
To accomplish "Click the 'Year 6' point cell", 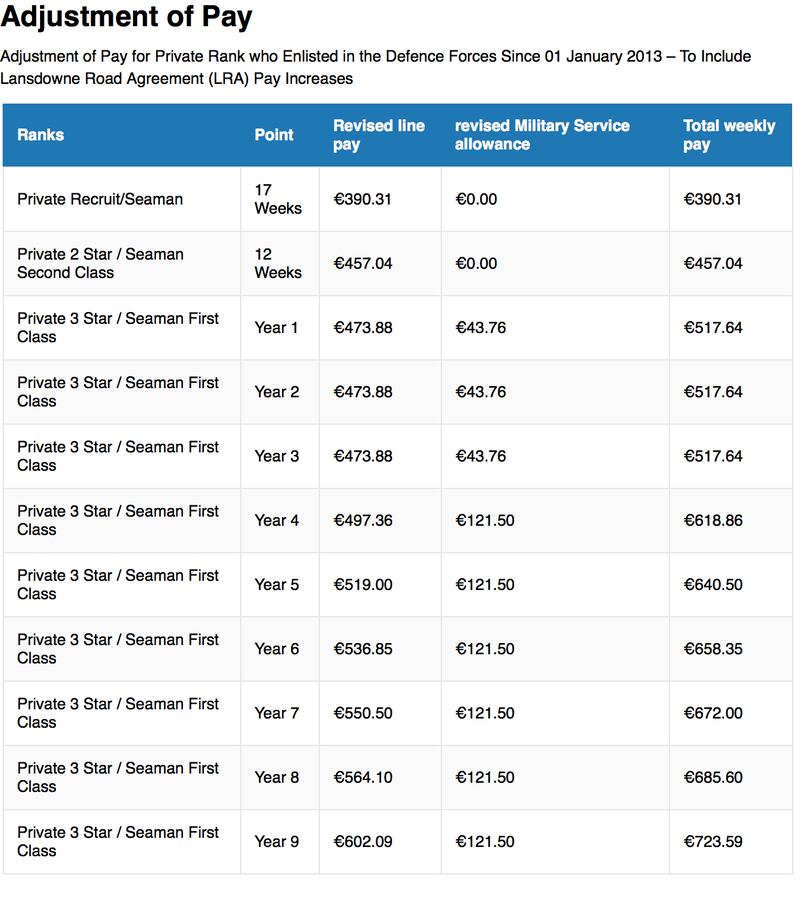I will click(x=277, y=649).
